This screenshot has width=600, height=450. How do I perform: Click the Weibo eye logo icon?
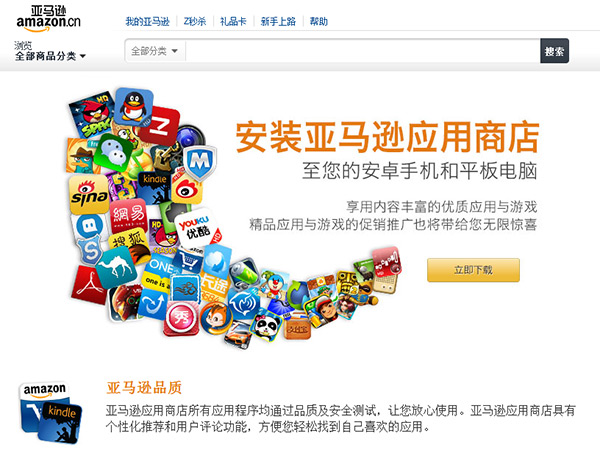(x=187, y=188)
